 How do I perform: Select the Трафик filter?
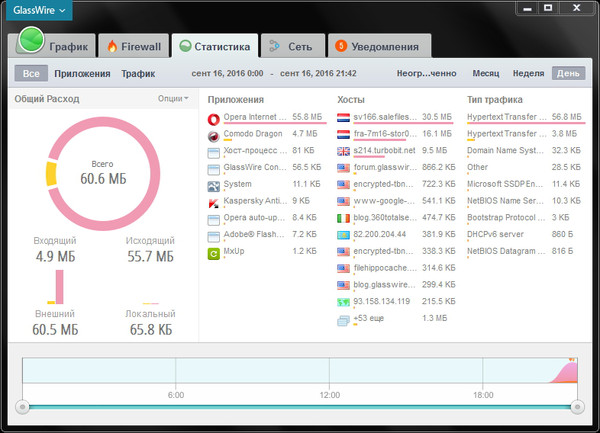click(138, 73)
